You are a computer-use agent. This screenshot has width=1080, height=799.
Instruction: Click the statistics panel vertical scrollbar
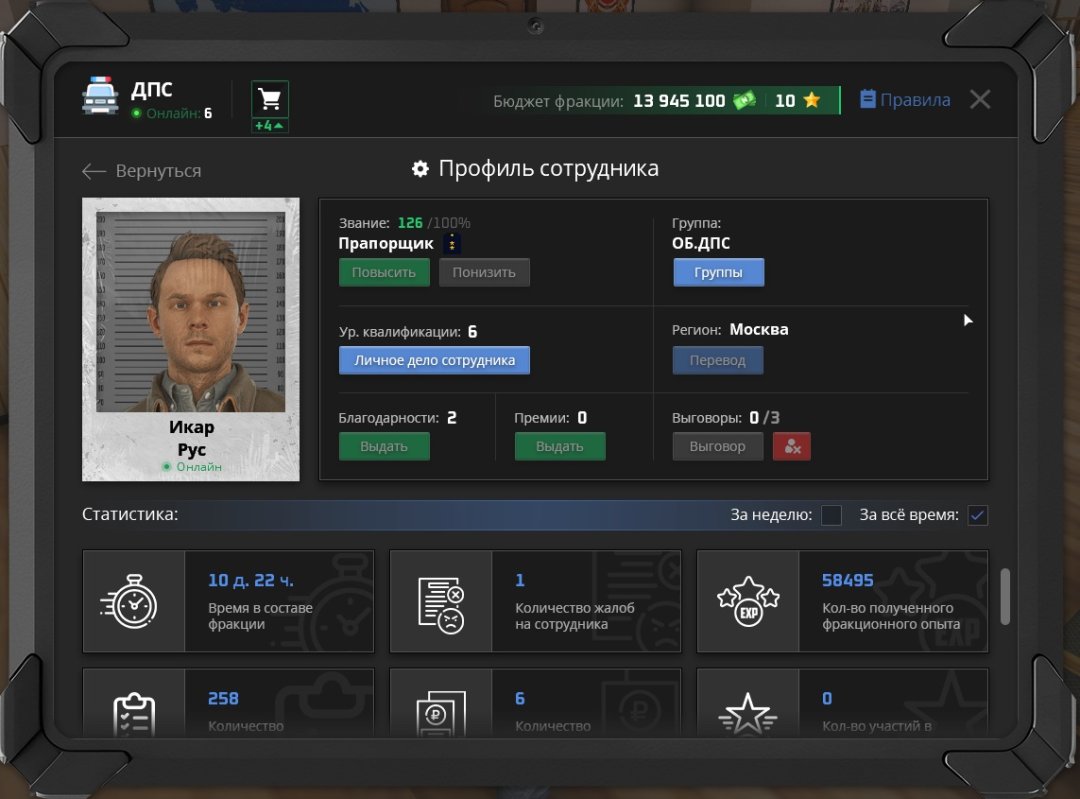(1005, 597)
